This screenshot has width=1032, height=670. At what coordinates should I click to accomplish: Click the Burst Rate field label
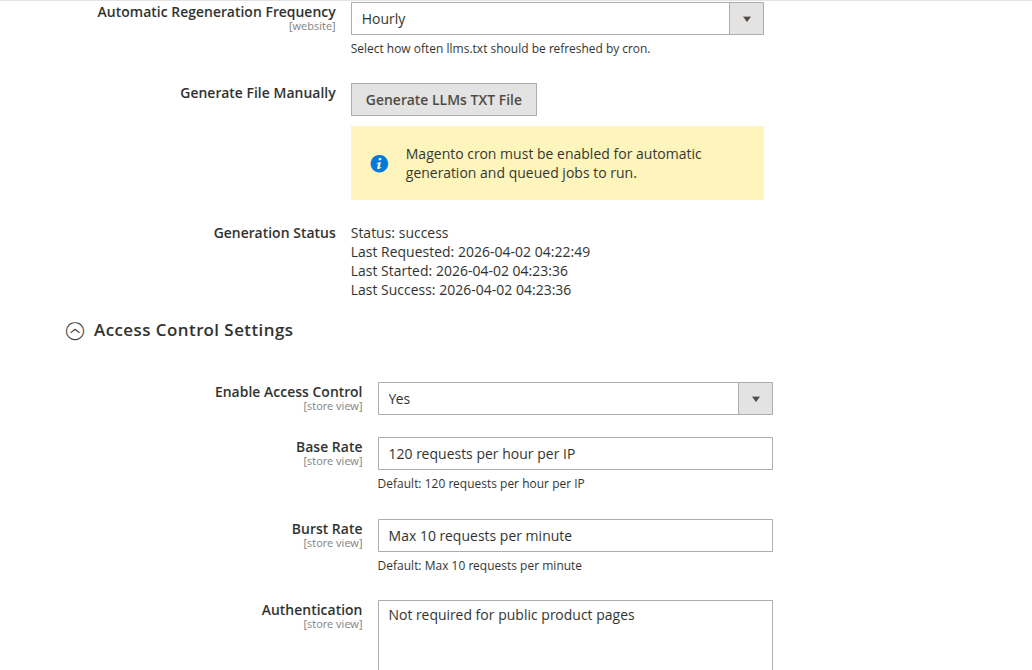pyautogui.click(x=326, y=529)
